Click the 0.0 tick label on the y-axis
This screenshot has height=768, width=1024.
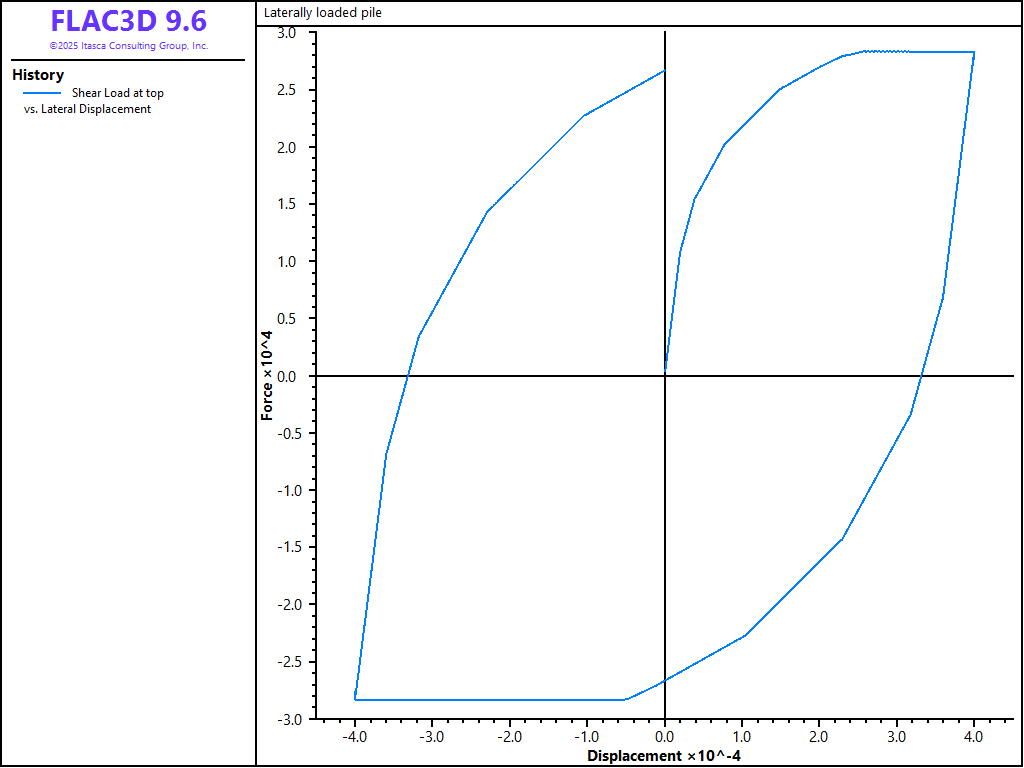[287, 376]
